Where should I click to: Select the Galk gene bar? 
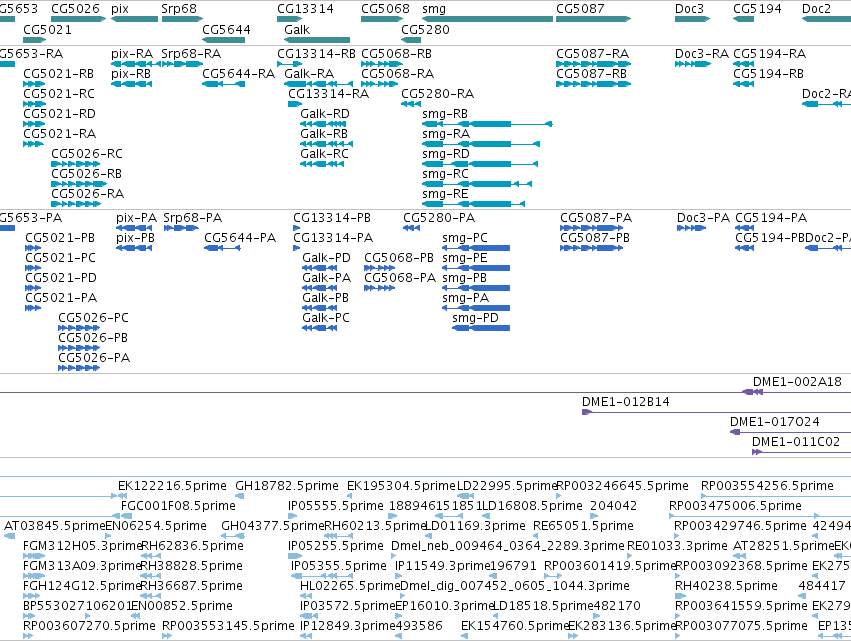317,40
